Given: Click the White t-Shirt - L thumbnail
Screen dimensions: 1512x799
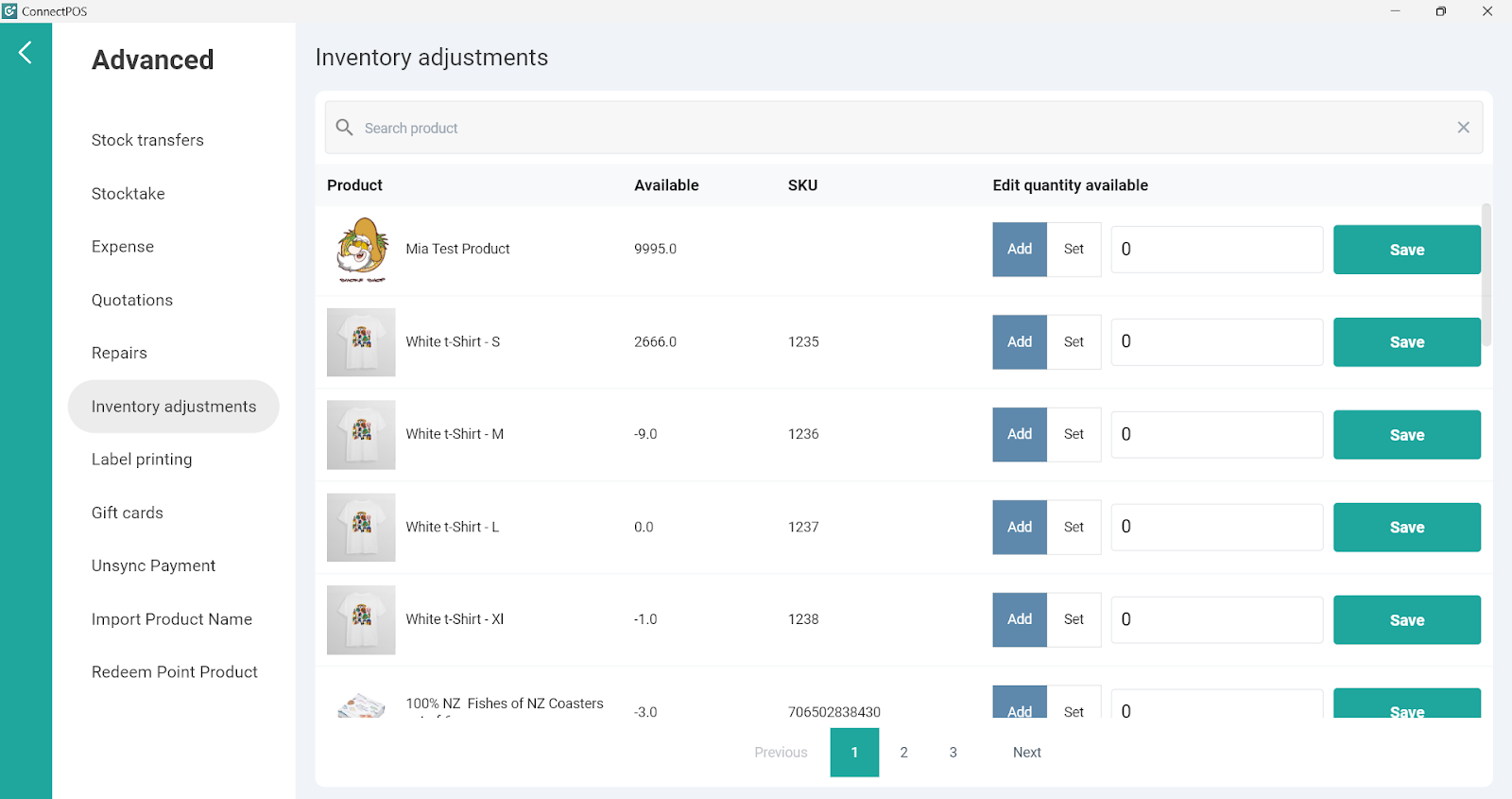Looking at the screenshot, I should pos(361,528).
